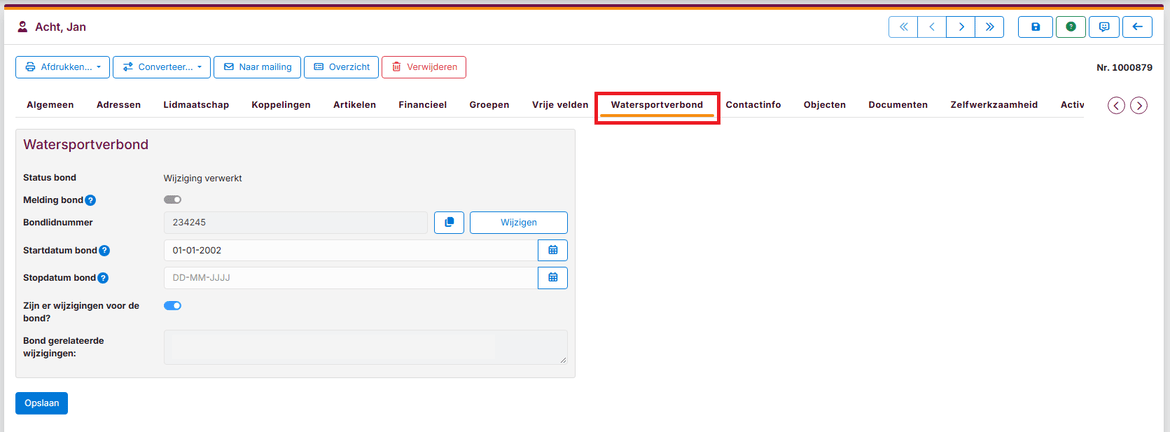
Task: Go to the first record
Action: [903, 27]
